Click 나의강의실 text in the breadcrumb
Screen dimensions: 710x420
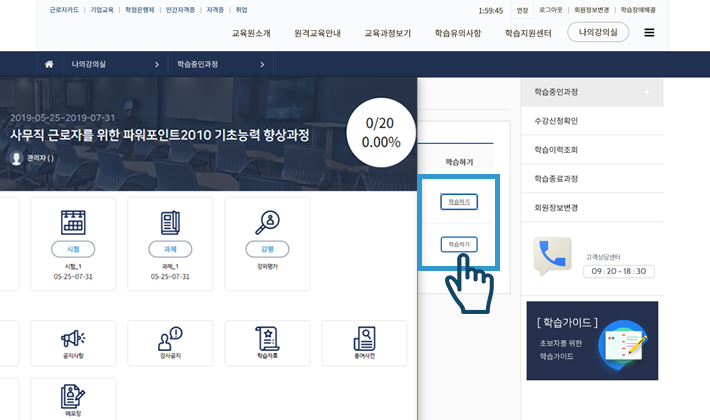point(89,64)
